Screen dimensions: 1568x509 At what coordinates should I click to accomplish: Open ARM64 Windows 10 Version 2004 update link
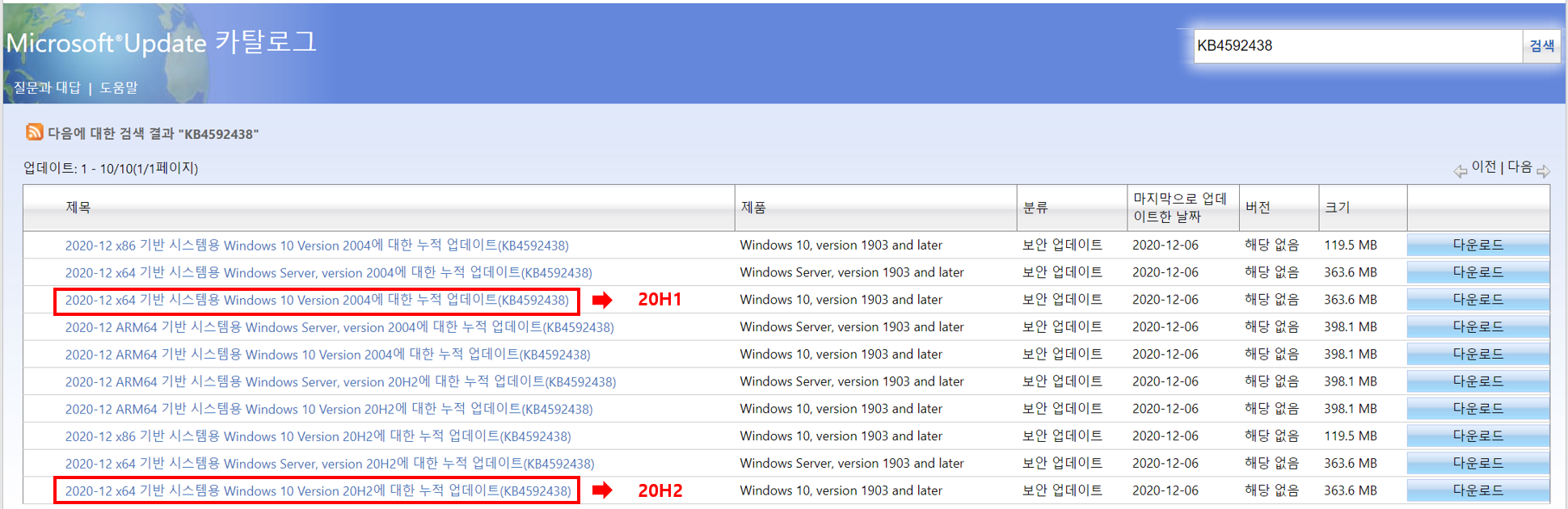coord(327,355)
